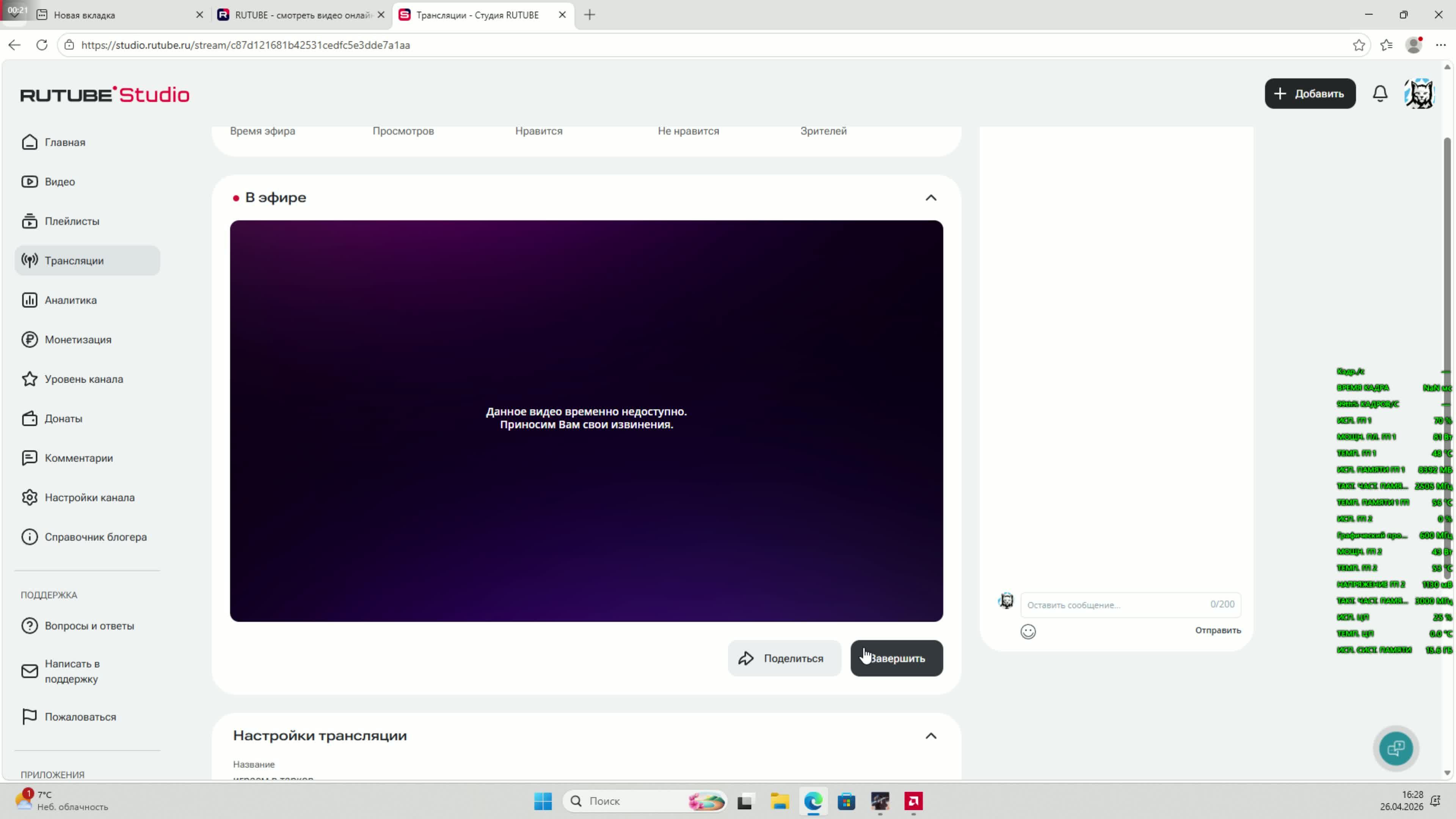Open the support chat floating widget
Screen dimensions: 1456x819
pos(1395,748)
